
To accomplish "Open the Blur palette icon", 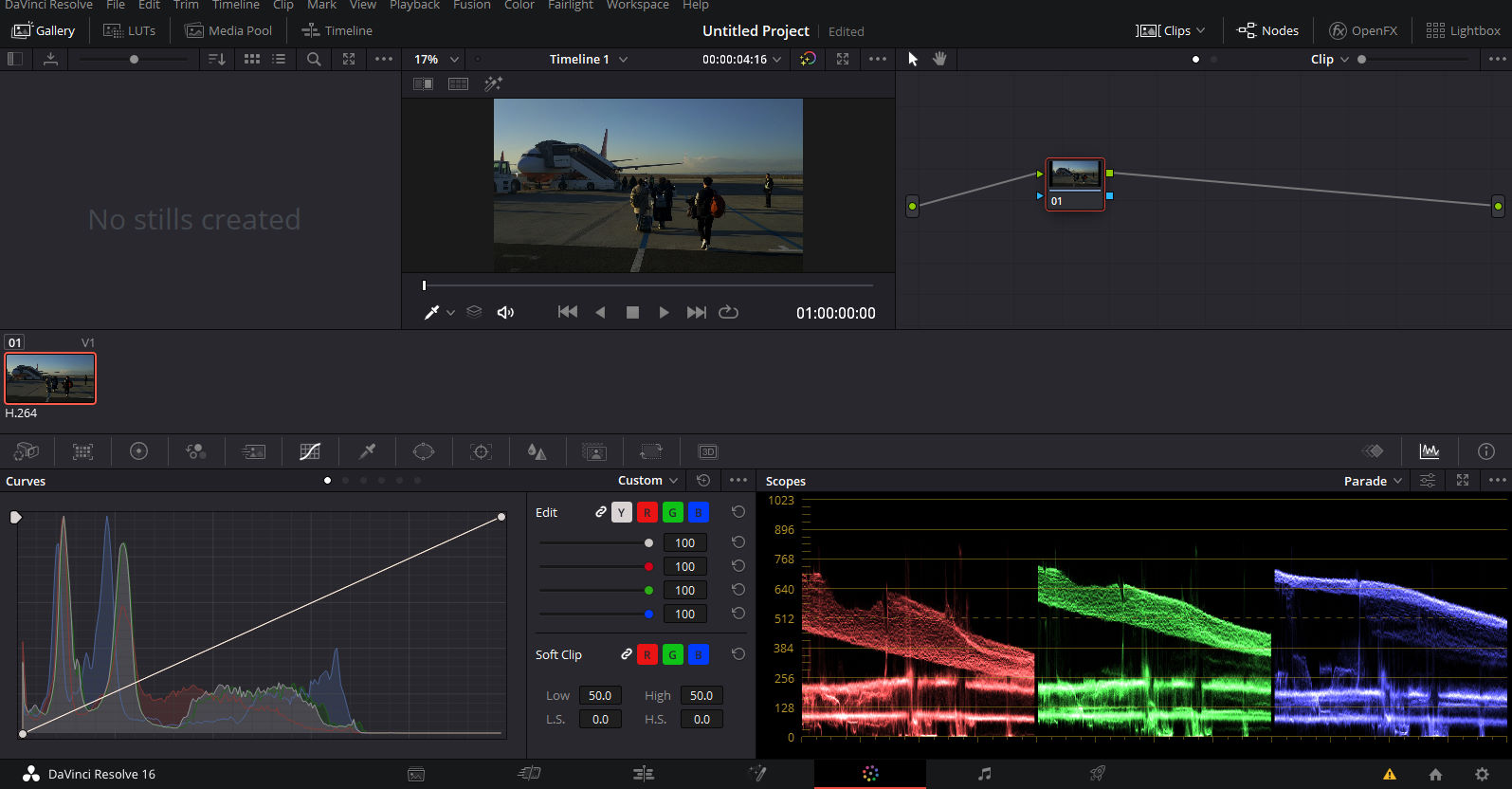I will [537, 451].
